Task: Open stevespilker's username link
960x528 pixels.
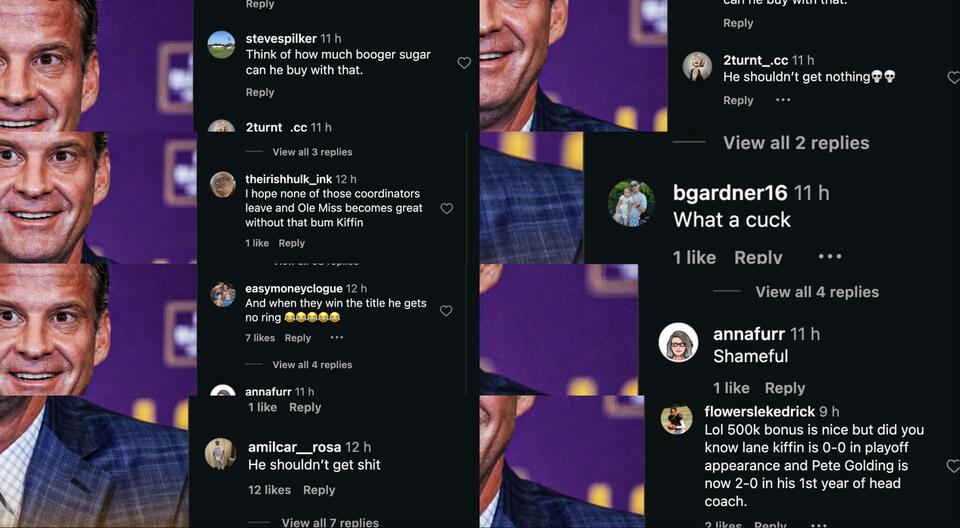Action: point(281,39)
